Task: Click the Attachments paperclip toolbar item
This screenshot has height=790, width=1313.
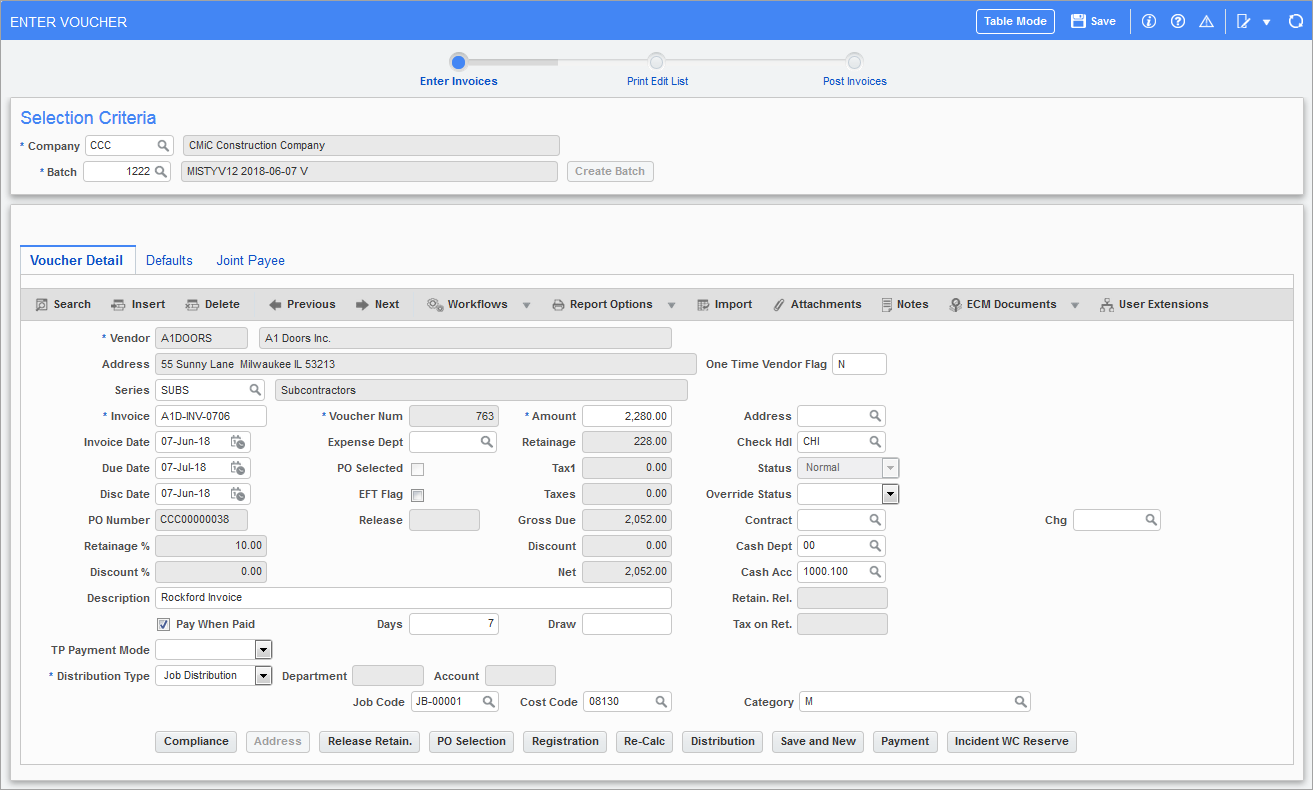Action: pyautogui.click(x=817, y=304)
